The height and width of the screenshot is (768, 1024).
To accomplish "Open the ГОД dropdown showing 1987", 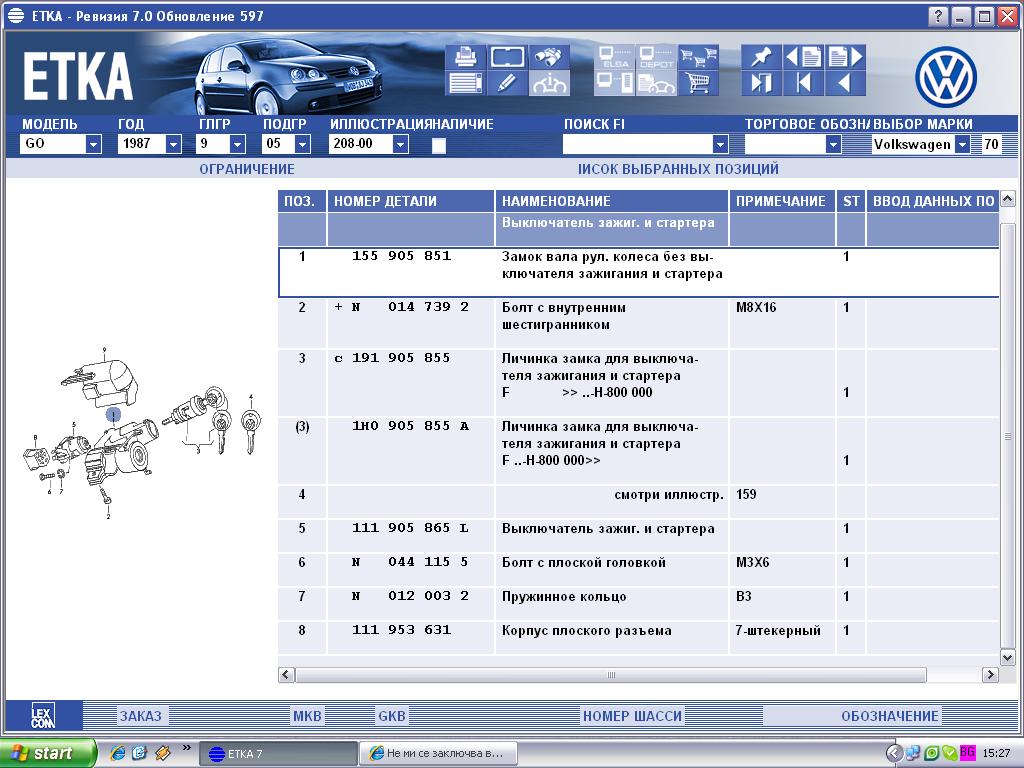I will click(x=173, y=144).
